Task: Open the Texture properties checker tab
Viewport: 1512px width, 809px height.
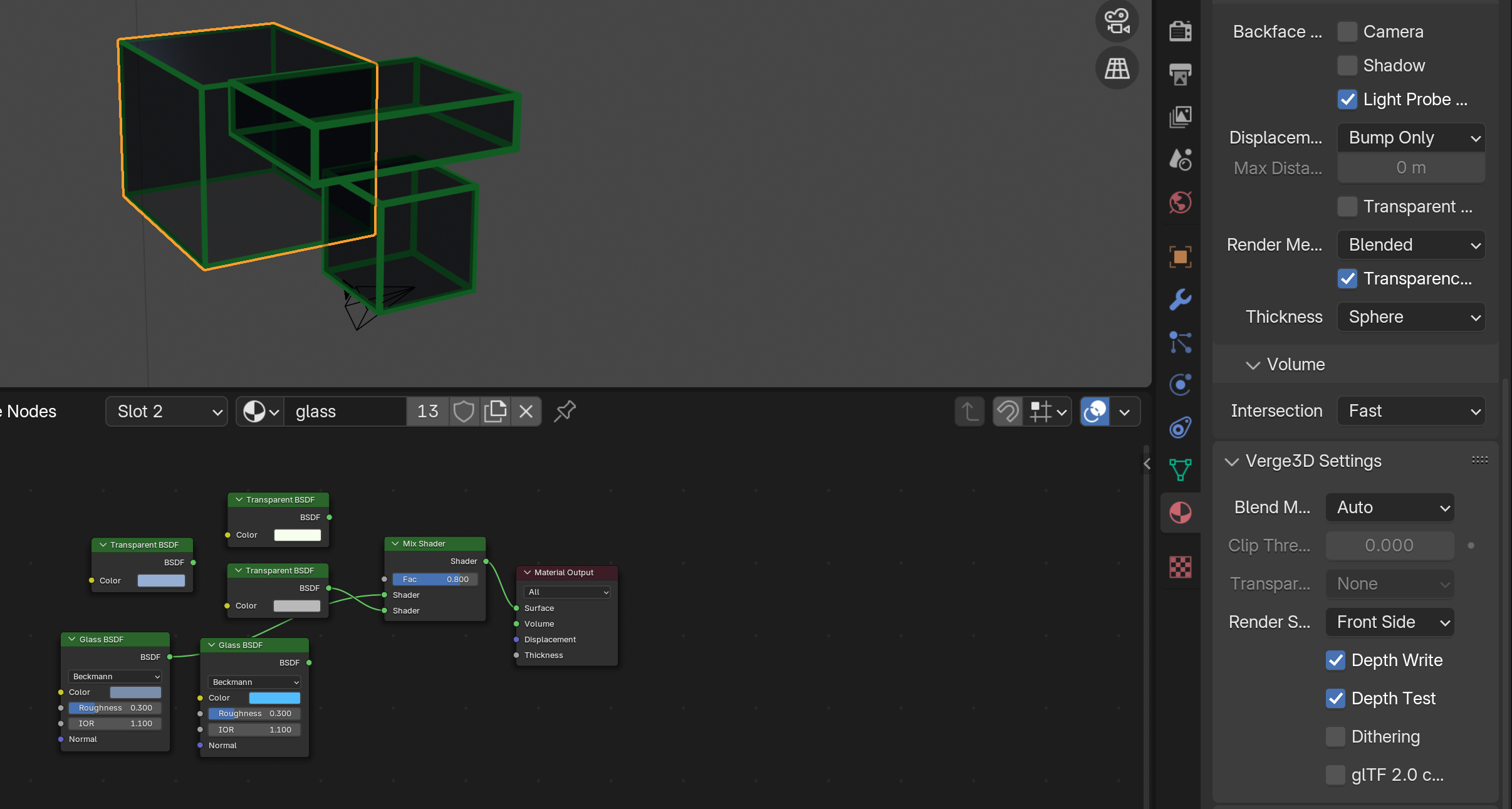Action: (x=1181, y=567)
